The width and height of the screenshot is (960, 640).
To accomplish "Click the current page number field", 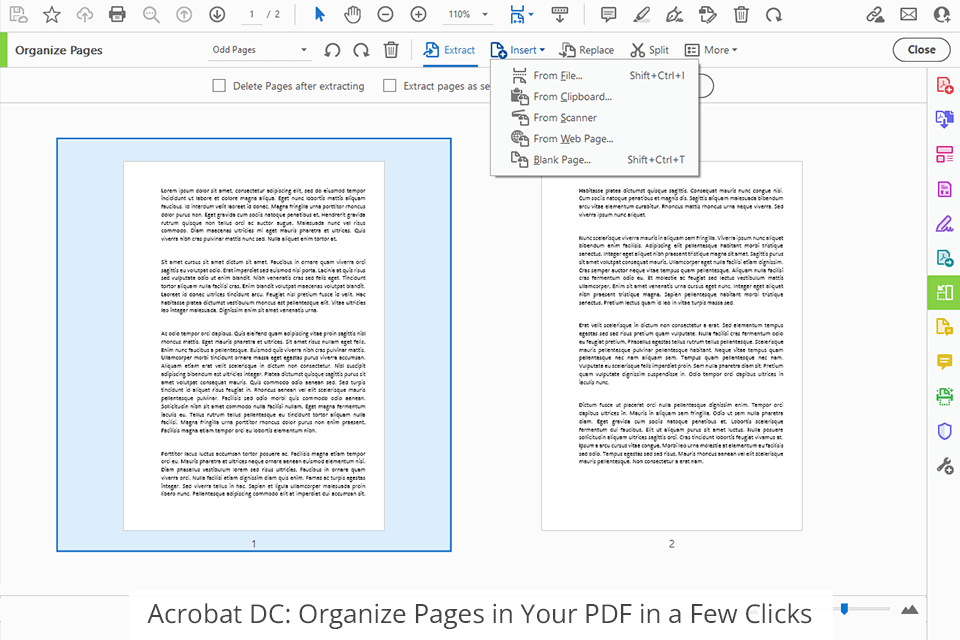I will [x=252, y=14].
